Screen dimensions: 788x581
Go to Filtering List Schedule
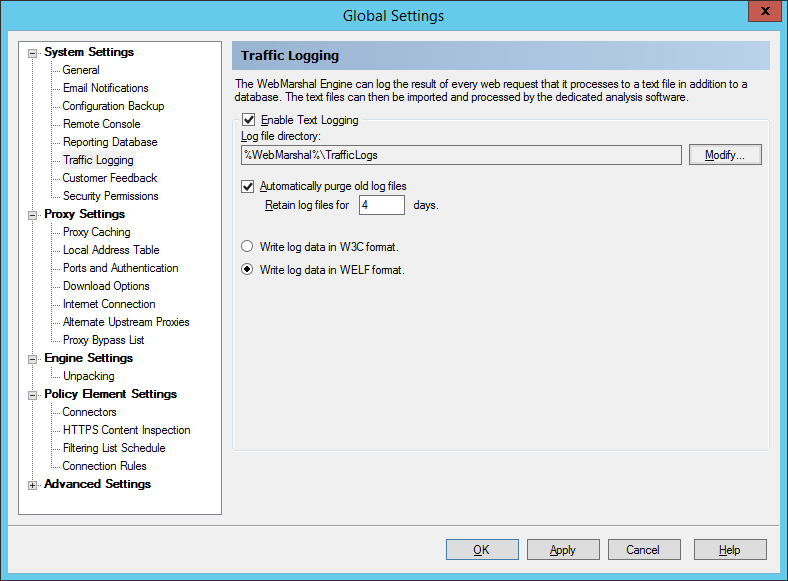(x=114, y=448)
